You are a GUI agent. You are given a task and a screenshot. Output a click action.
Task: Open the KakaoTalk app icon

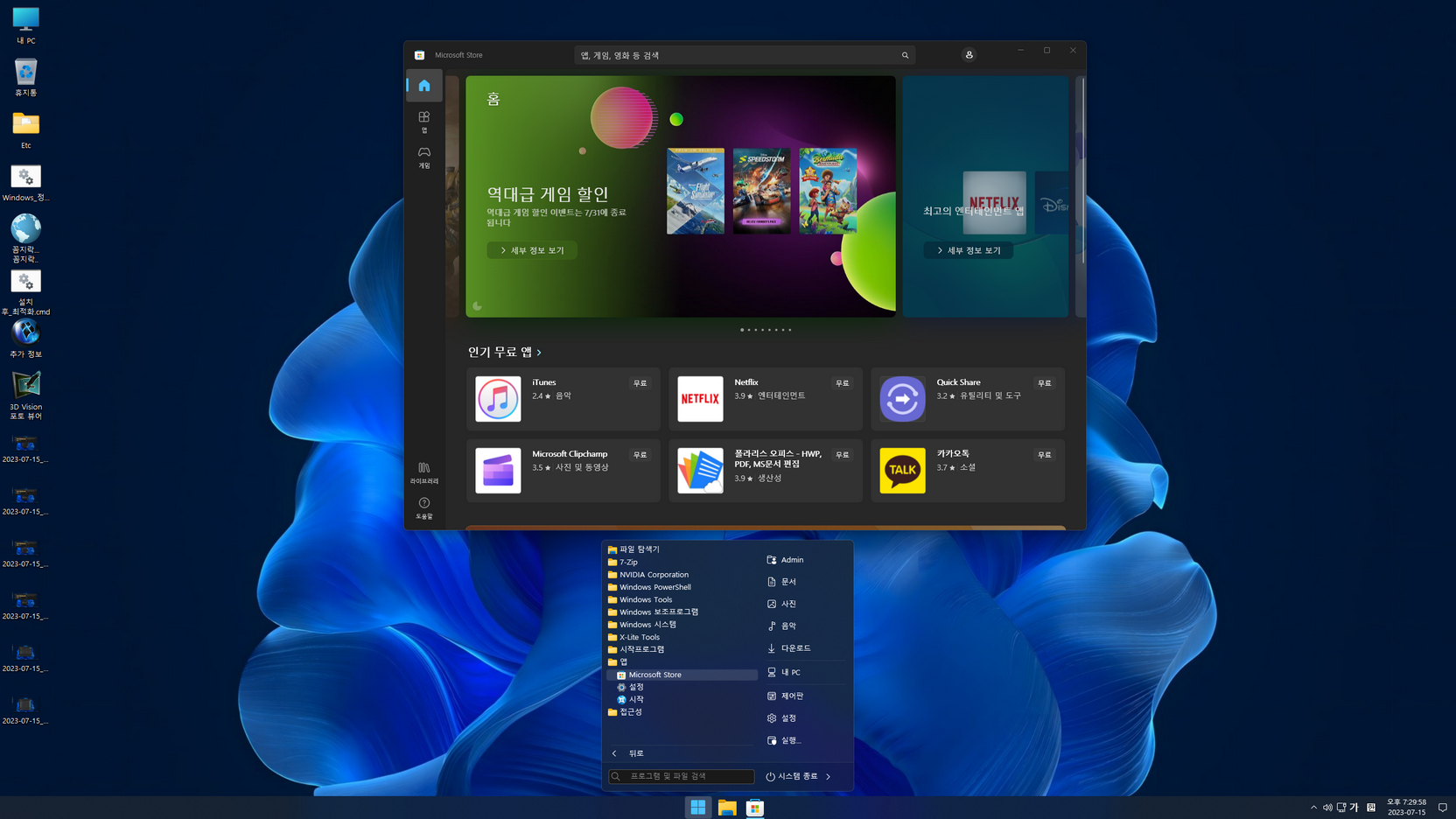point(902,471)
